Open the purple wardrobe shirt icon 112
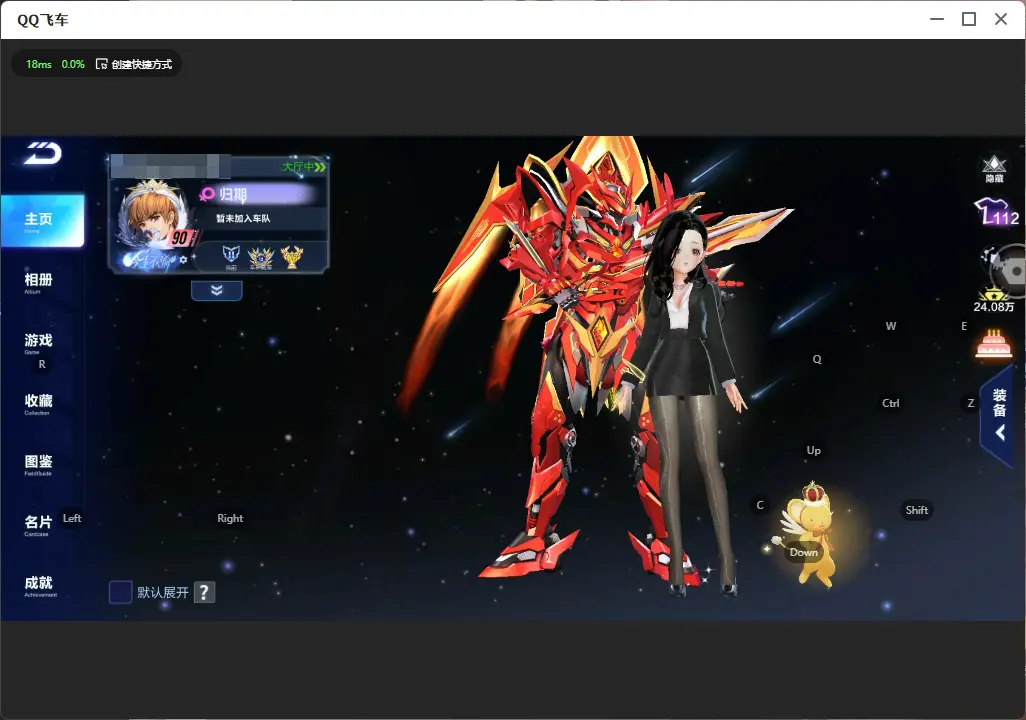This screenshot has width=1026, height=720. (997, 212)
